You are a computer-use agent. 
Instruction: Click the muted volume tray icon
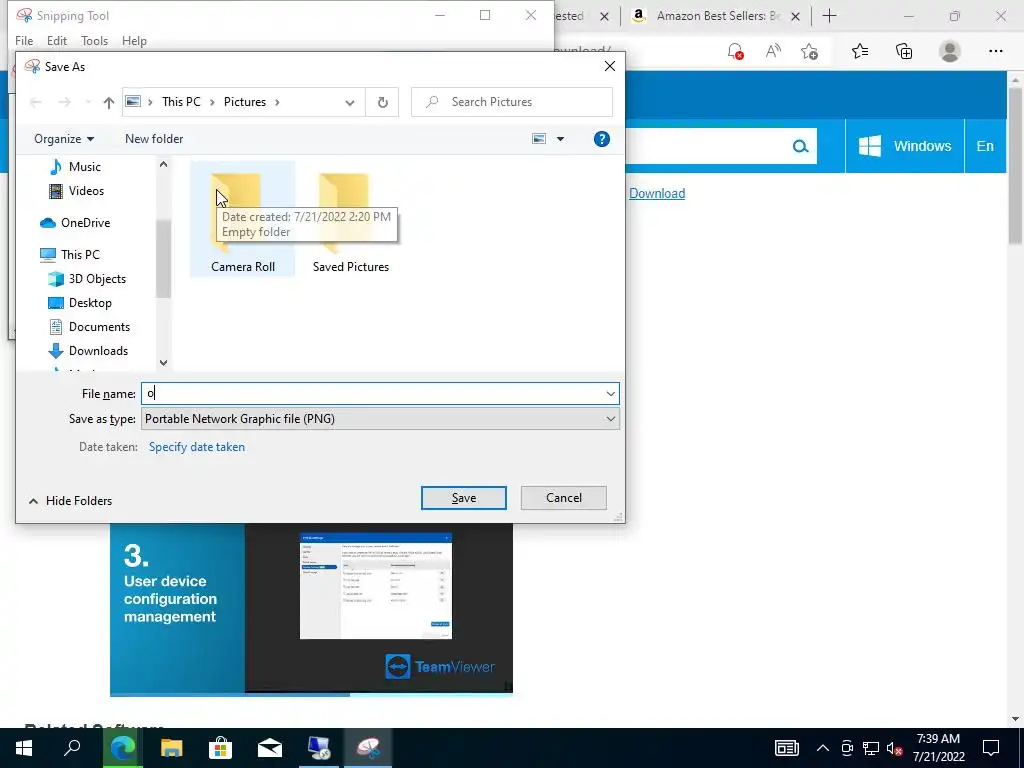[894, 748]
